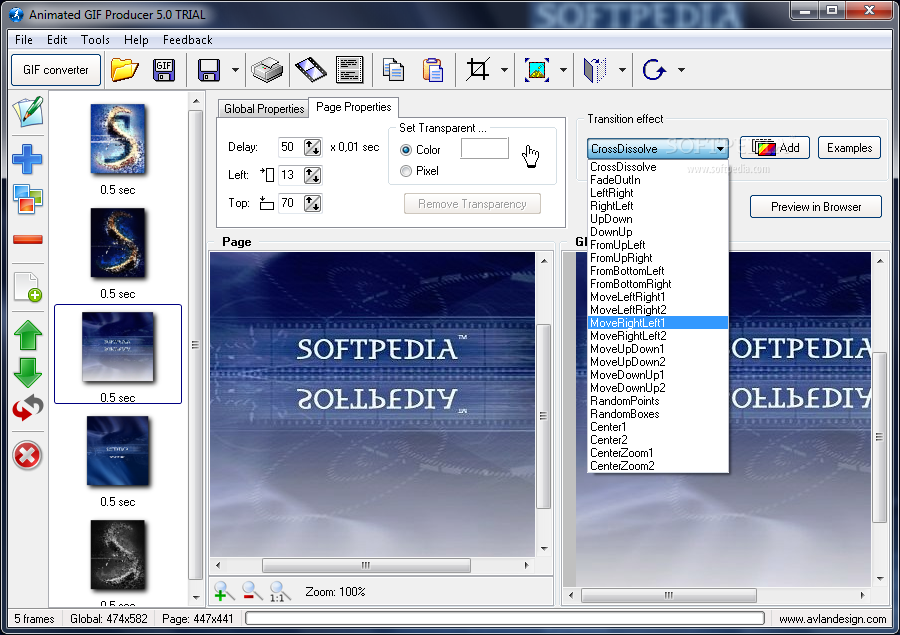Collapse the Transition effect combo box

click(x=720, y=149)
